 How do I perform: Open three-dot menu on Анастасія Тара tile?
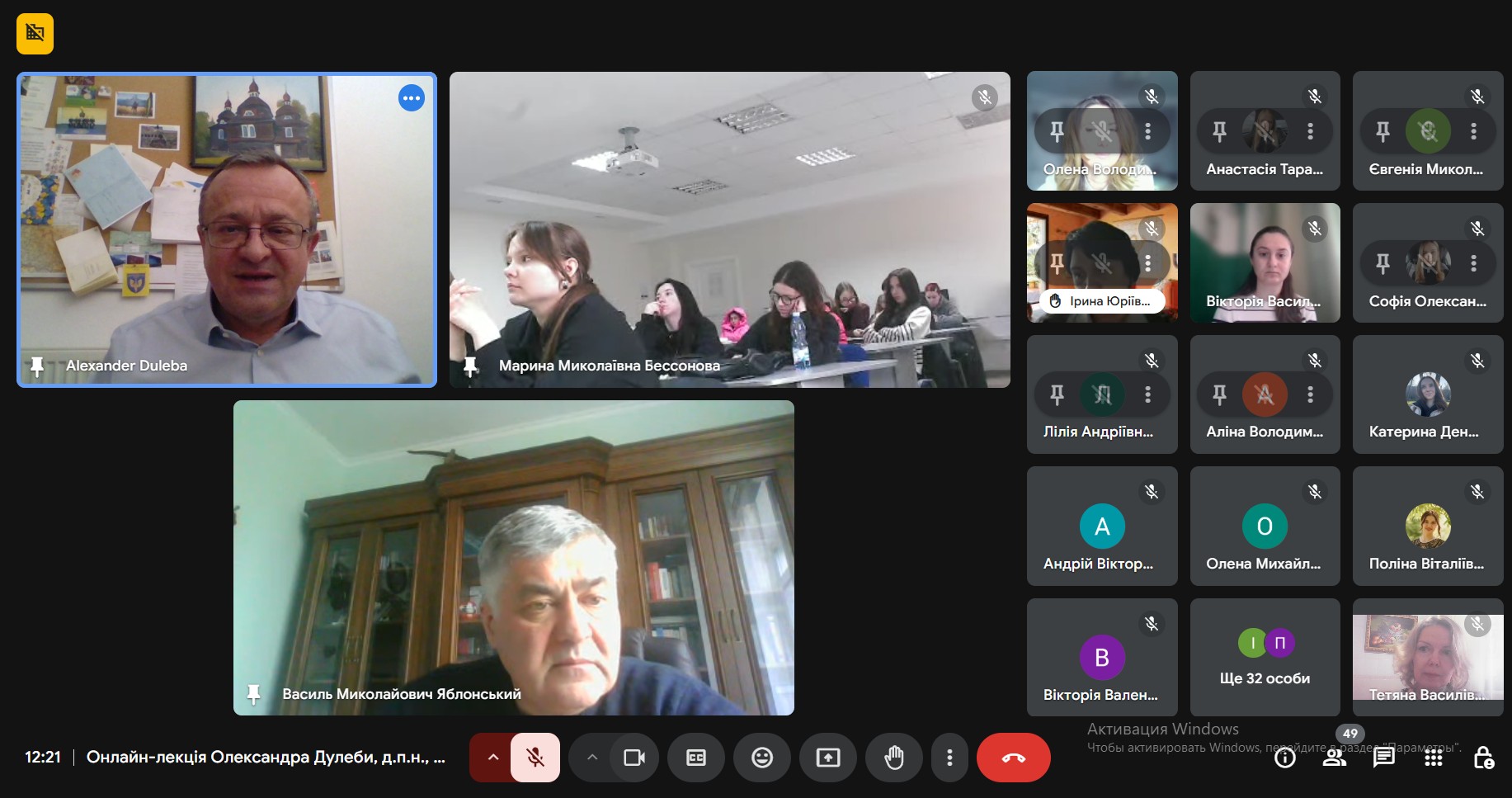pyautogui.click(x=1310, y=131)
